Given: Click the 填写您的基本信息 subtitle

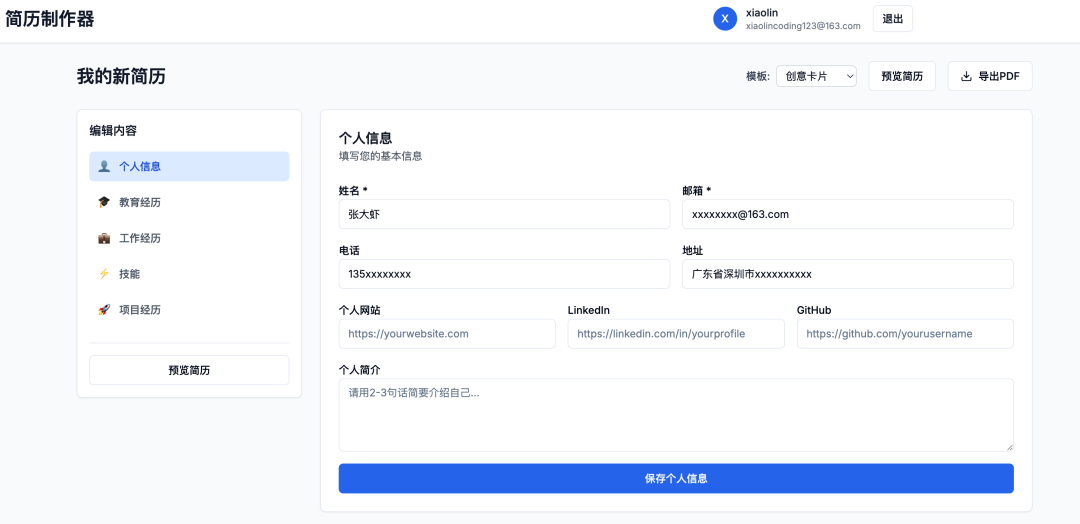Looking at the screenshot, I should pos(380,156).
